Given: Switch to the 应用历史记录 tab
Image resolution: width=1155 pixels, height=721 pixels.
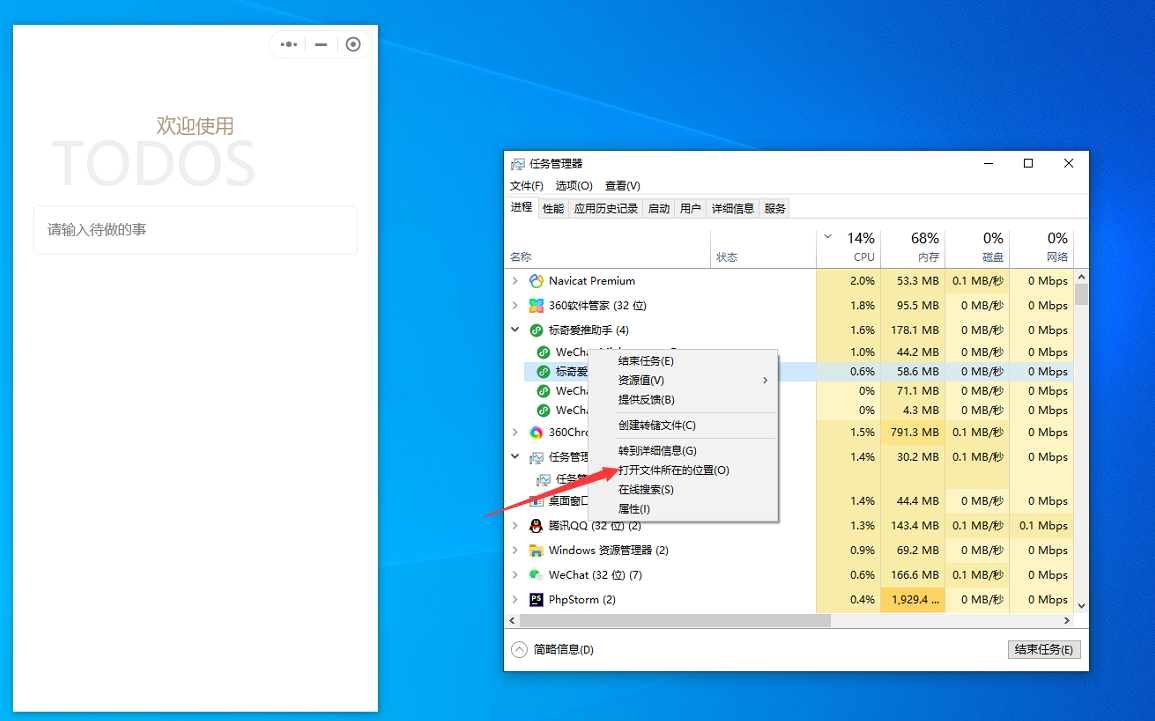Looking at the screenshot, I should tap(605, 208).
